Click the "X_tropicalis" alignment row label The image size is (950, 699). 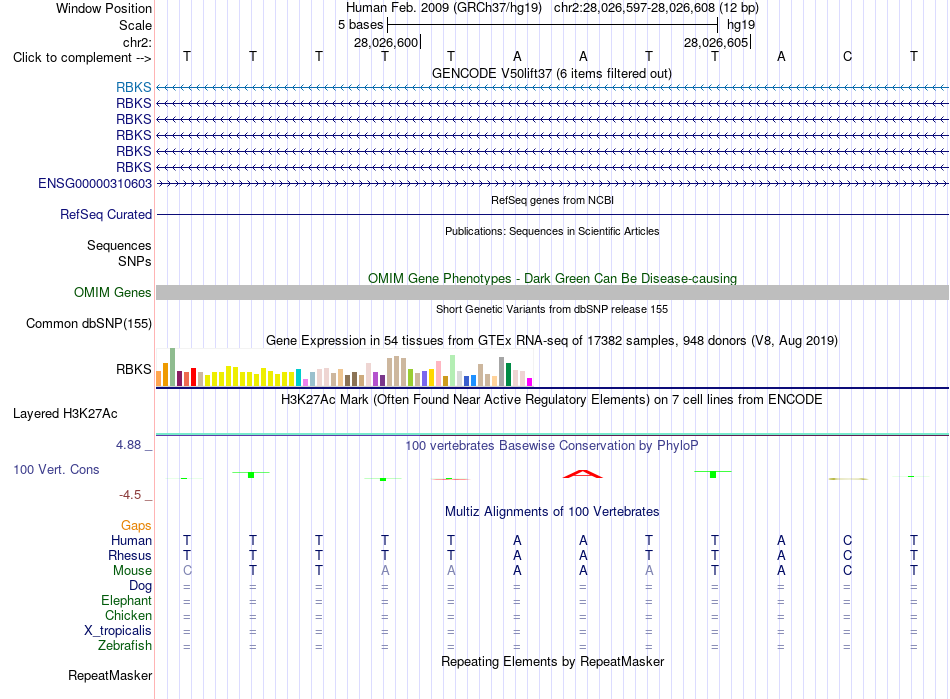pos(118,631)
